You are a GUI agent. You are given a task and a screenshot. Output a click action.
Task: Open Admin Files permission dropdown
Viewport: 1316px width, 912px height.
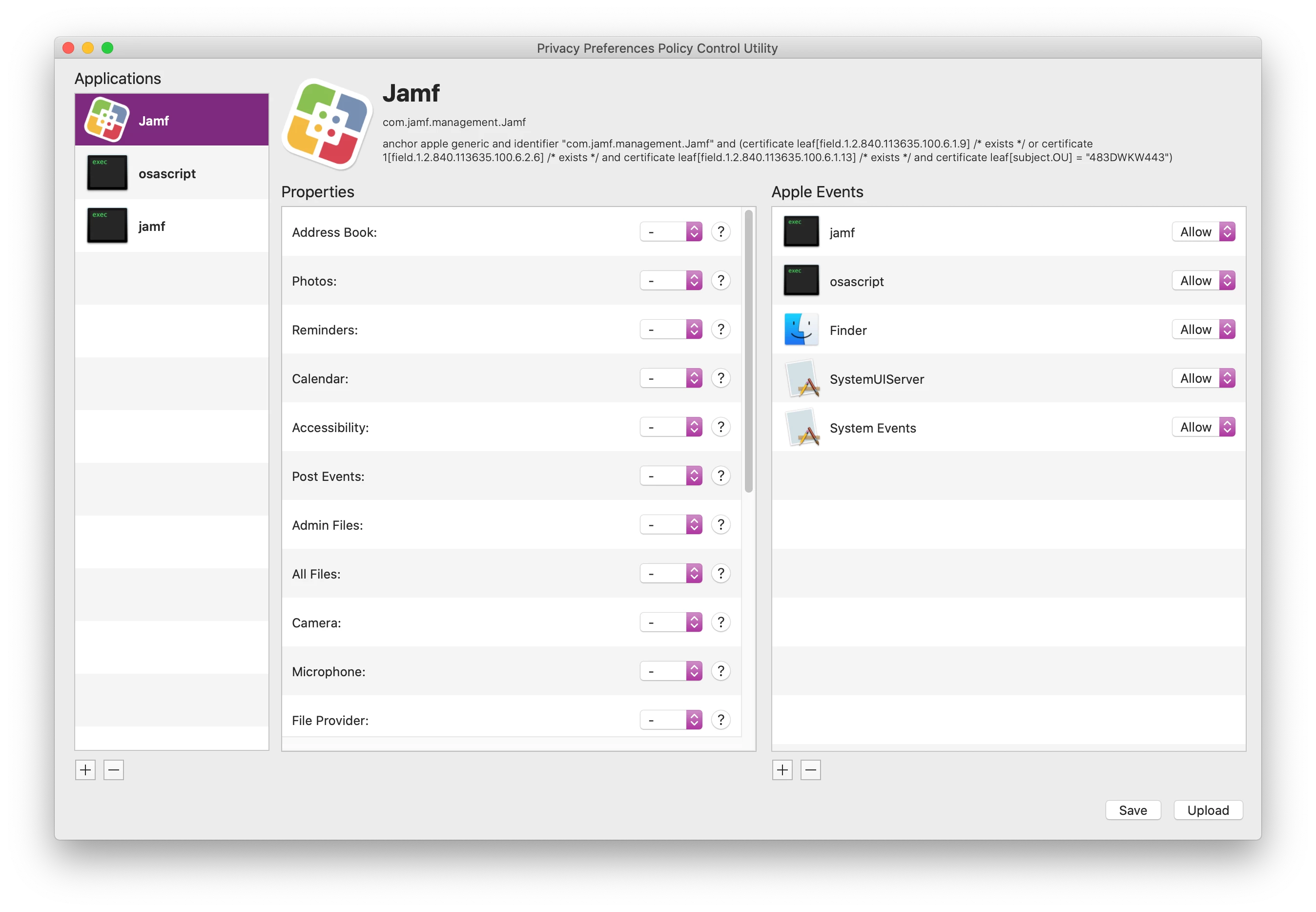click(671, 525)
